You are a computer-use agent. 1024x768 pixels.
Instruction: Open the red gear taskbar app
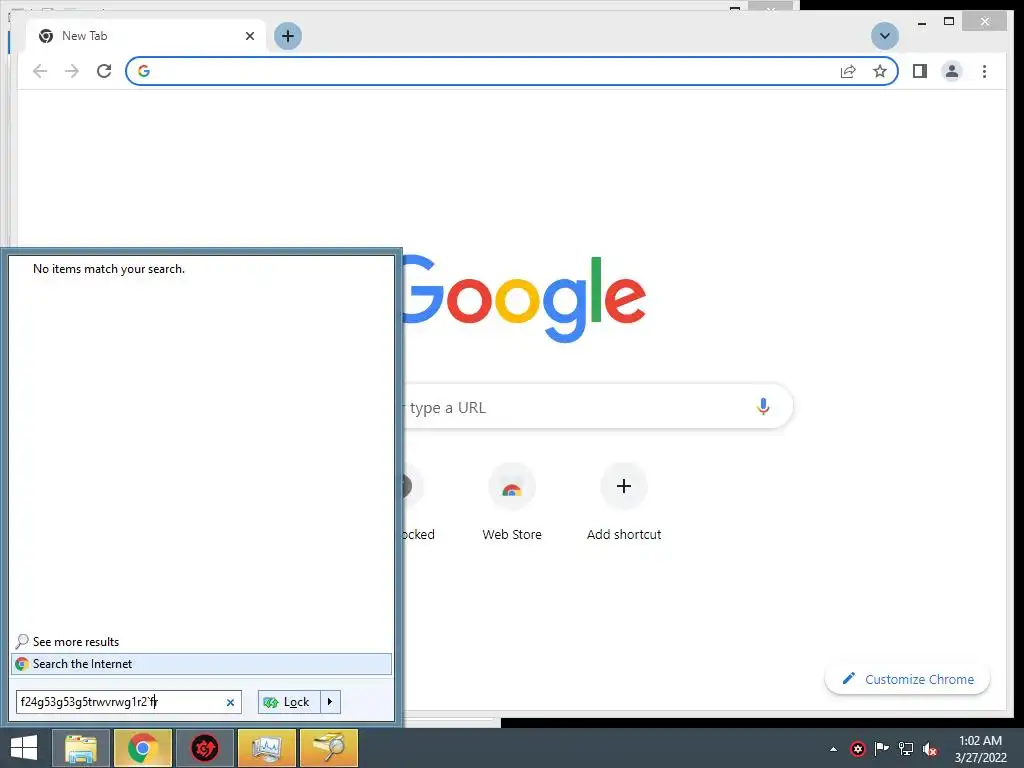pyautogui.click(x=204, y=748)
